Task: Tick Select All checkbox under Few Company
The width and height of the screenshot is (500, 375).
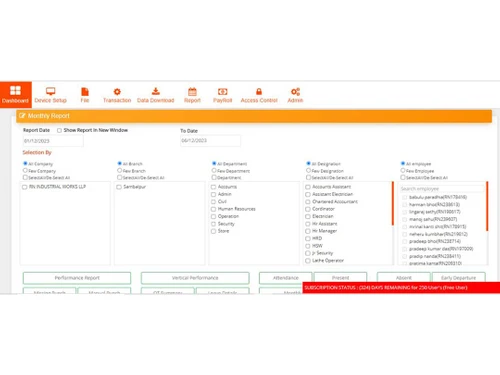Action: click(x=25, y=177)
